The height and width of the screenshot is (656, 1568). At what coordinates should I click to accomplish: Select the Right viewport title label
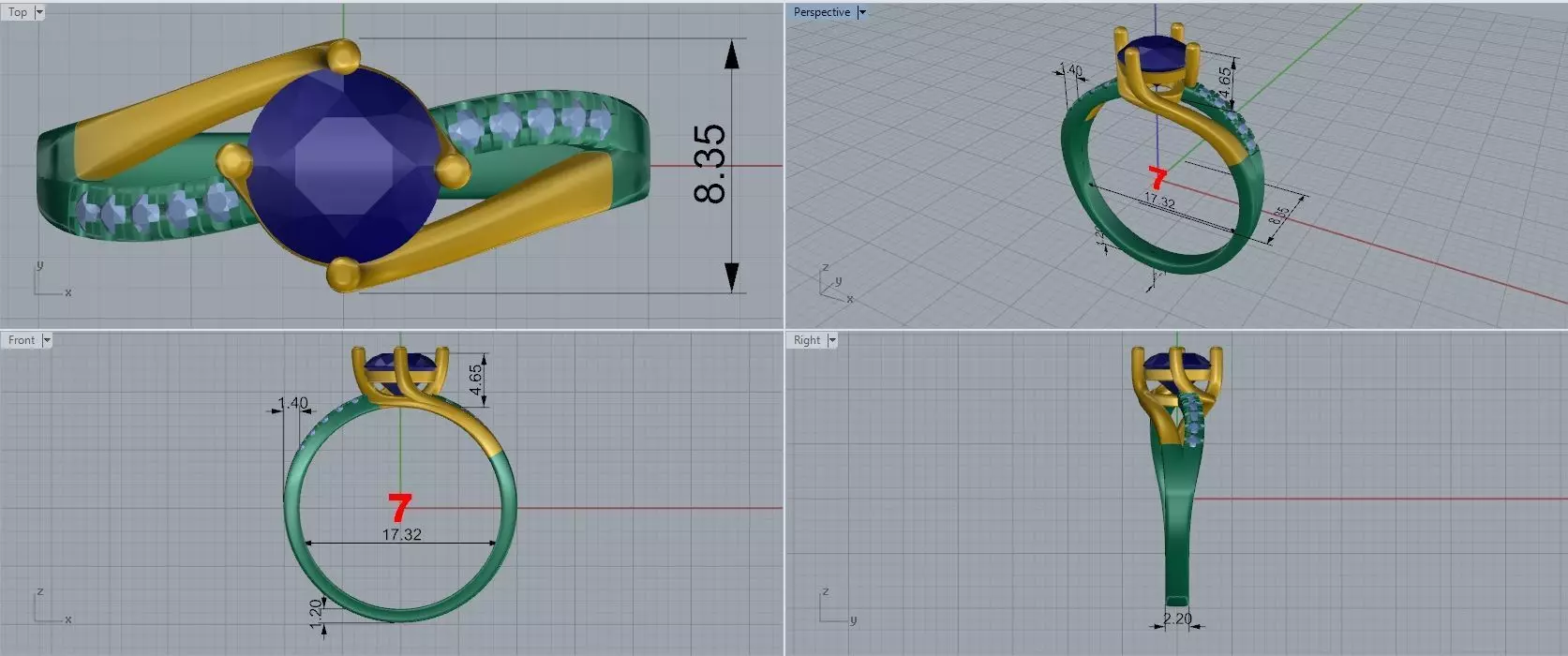click(x=807, y=340)
